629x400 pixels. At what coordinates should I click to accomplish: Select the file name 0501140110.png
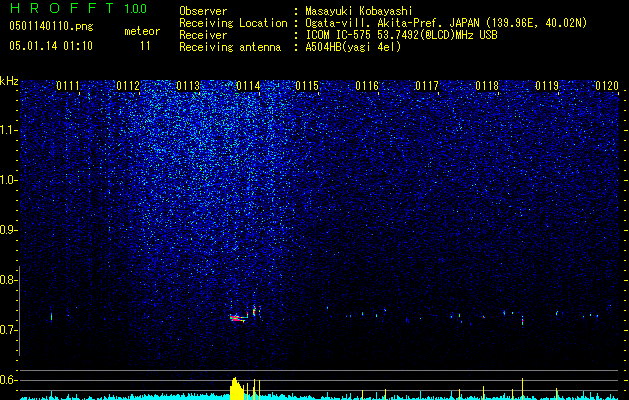point(51,26)
